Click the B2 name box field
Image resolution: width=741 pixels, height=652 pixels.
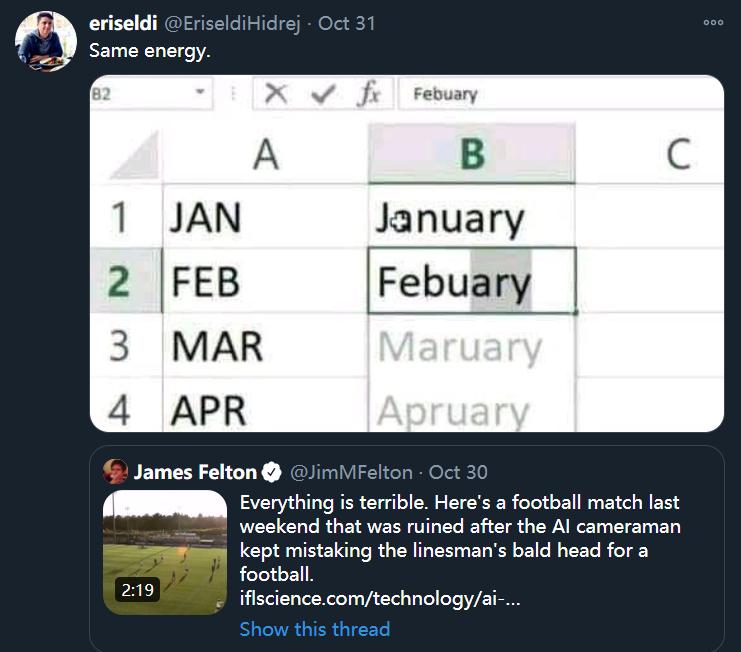(140, 94)
